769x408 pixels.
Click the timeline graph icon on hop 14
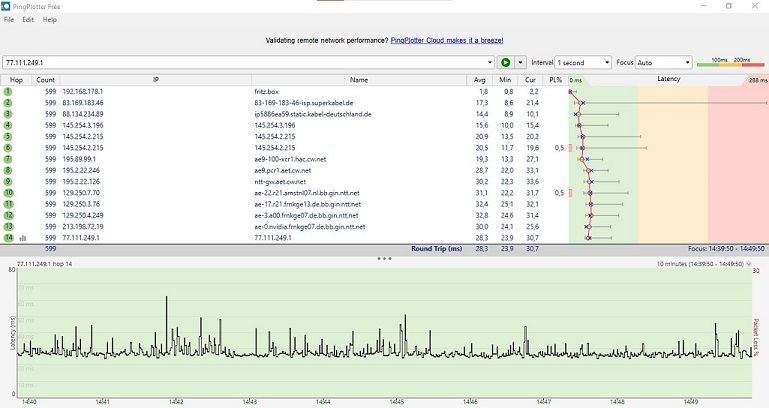pos(23,238)
